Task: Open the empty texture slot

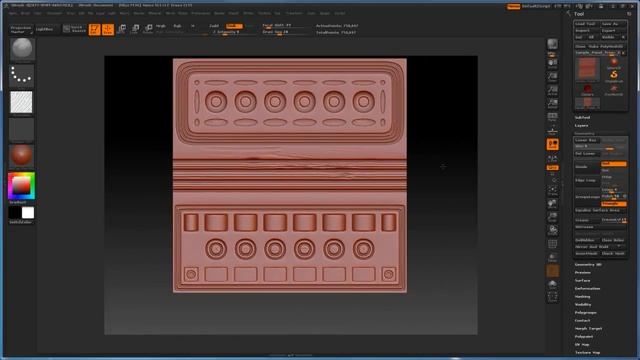Action: [21, 129]
